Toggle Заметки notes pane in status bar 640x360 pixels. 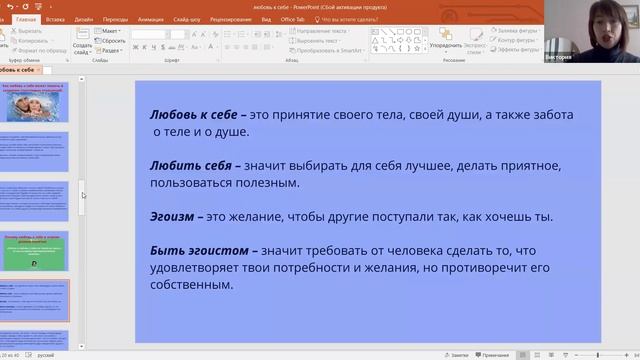tap(456, 355)
